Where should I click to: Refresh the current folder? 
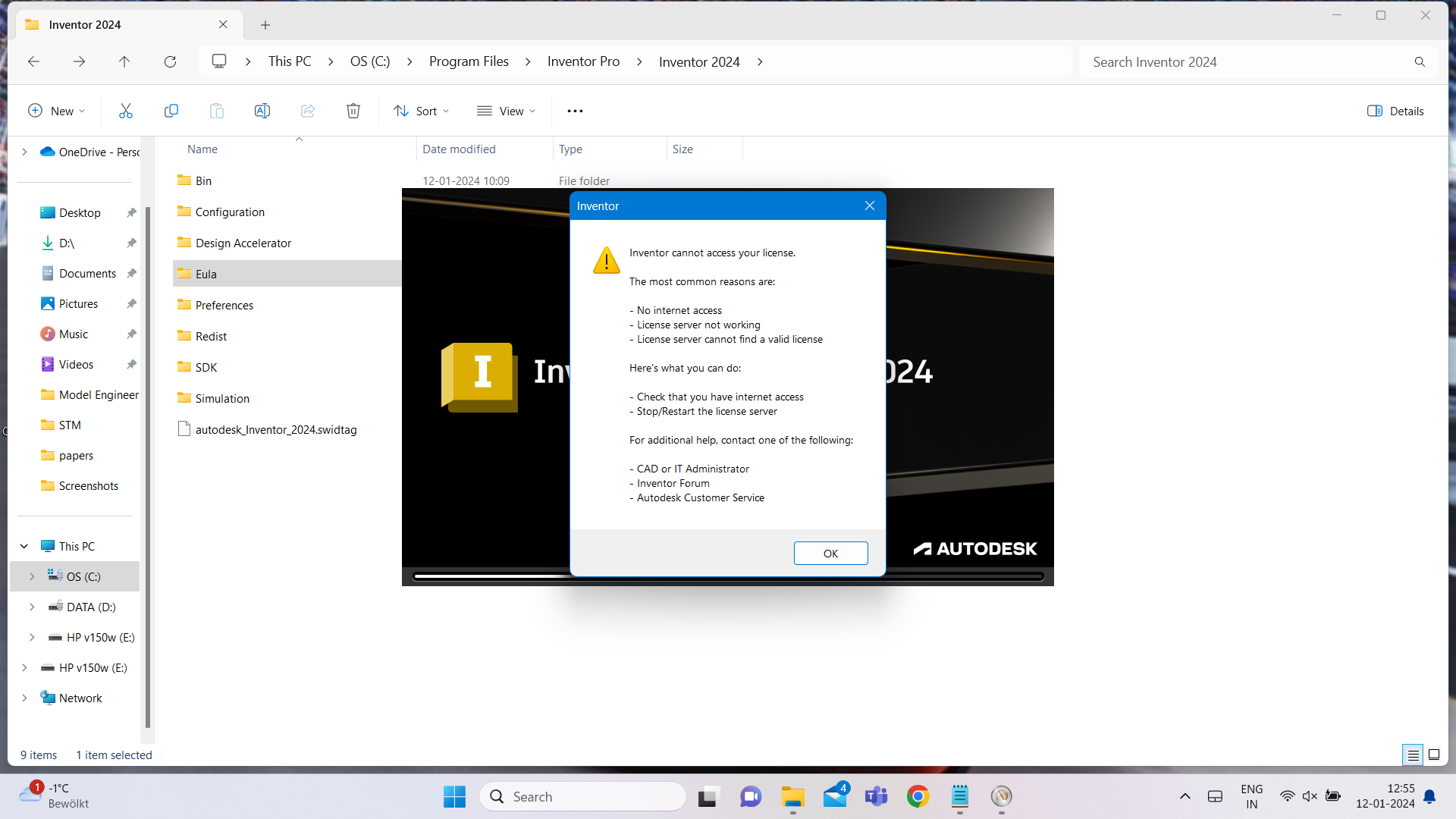[x=170, y=61]
